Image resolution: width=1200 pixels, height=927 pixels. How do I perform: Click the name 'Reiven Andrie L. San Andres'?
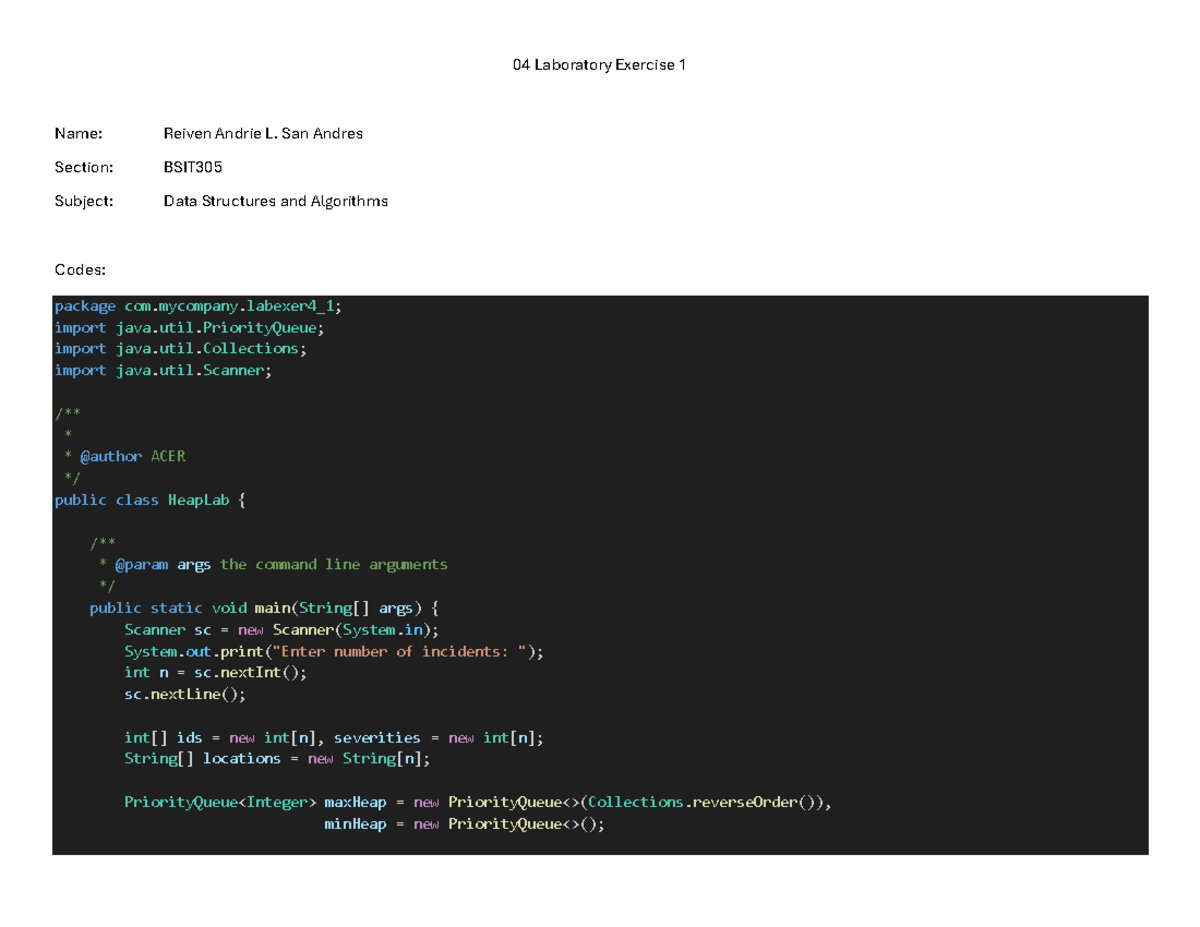coord(263,132)
